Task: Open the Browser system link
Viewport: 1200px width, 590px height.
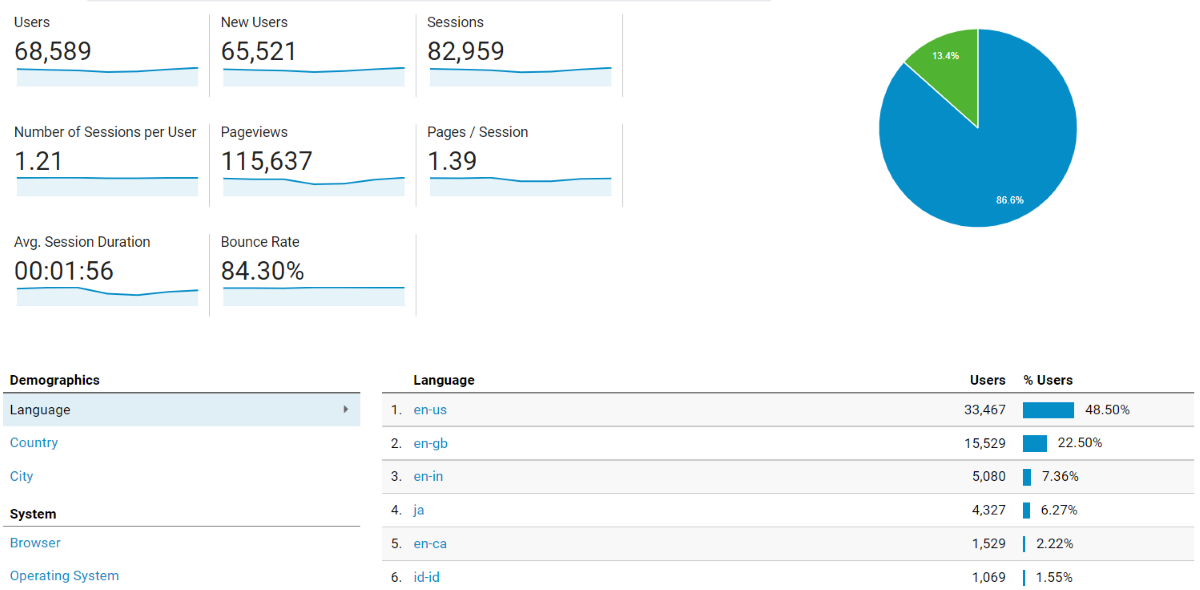Action: click(x=35, y=543)
